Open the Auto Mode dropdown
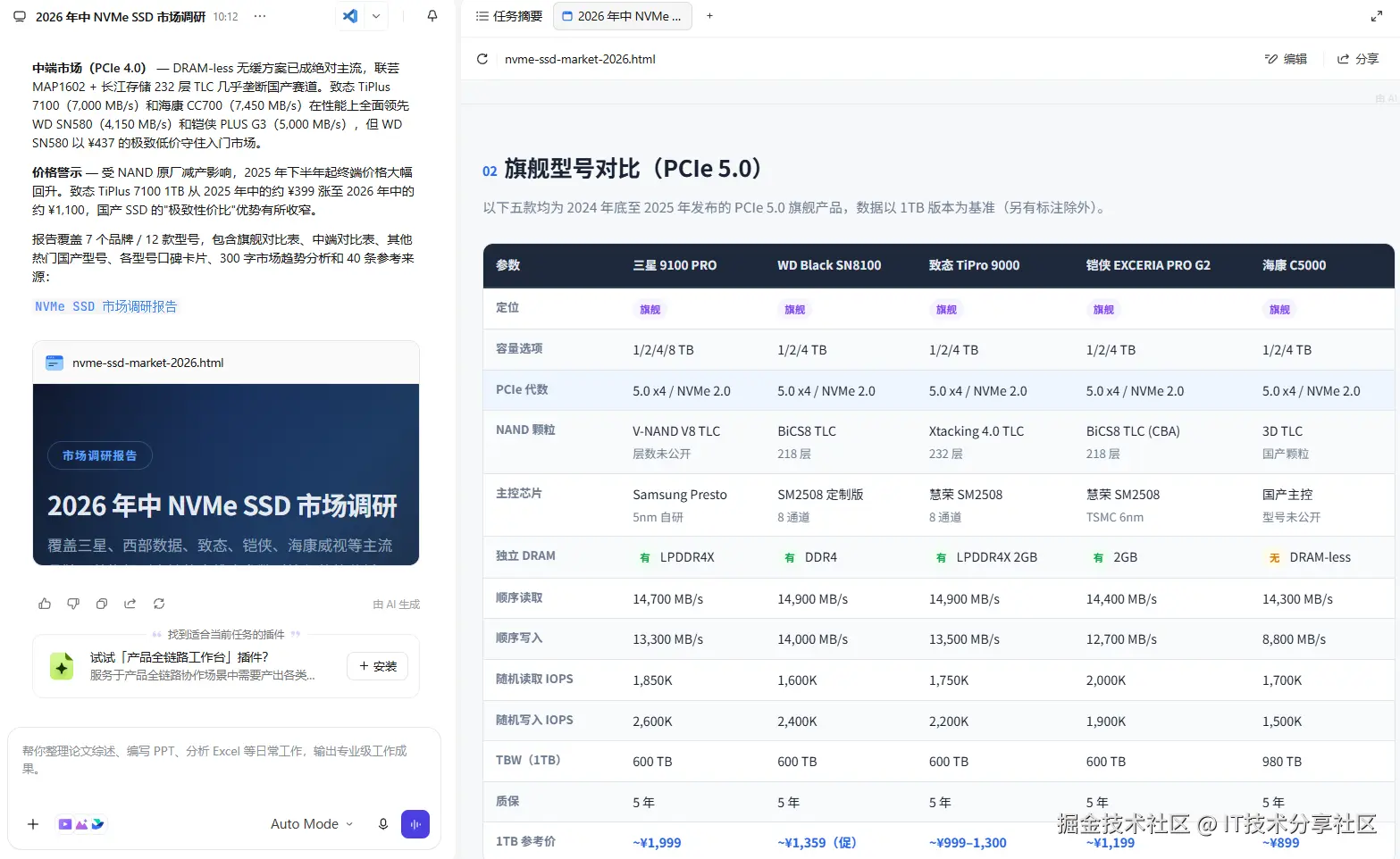This screenshot has height=859, width=1400. (x=312, y=824)
